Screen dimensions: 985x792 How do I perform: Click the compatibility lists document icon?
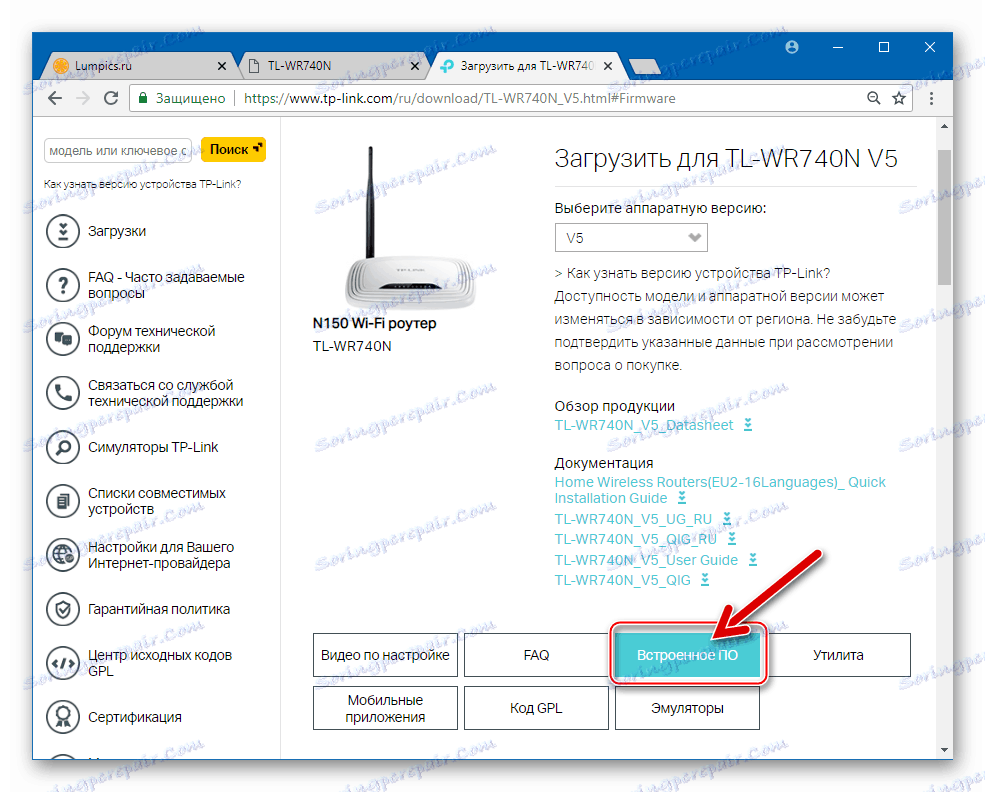tap(63, 501)
